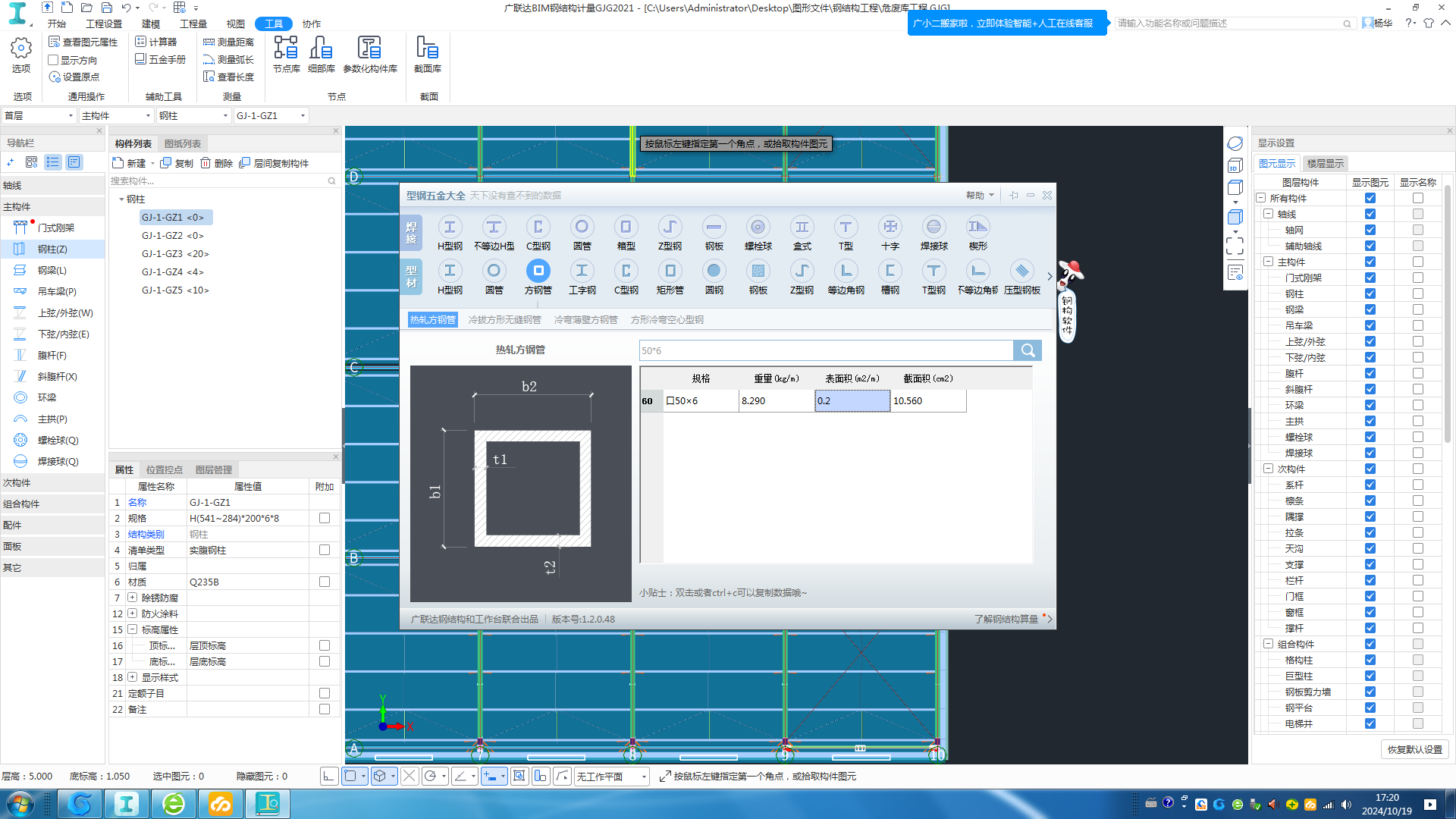This screenshot has width=1456, height=819.
Task: Collapse the 钢柱 tree node
Action: coord(121,199)
